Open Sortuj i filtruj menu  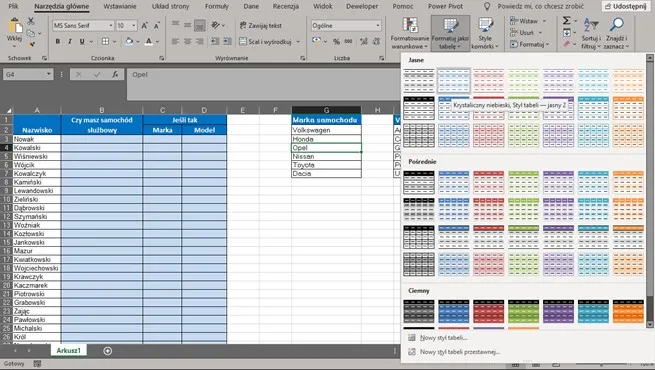click(591, 33)
